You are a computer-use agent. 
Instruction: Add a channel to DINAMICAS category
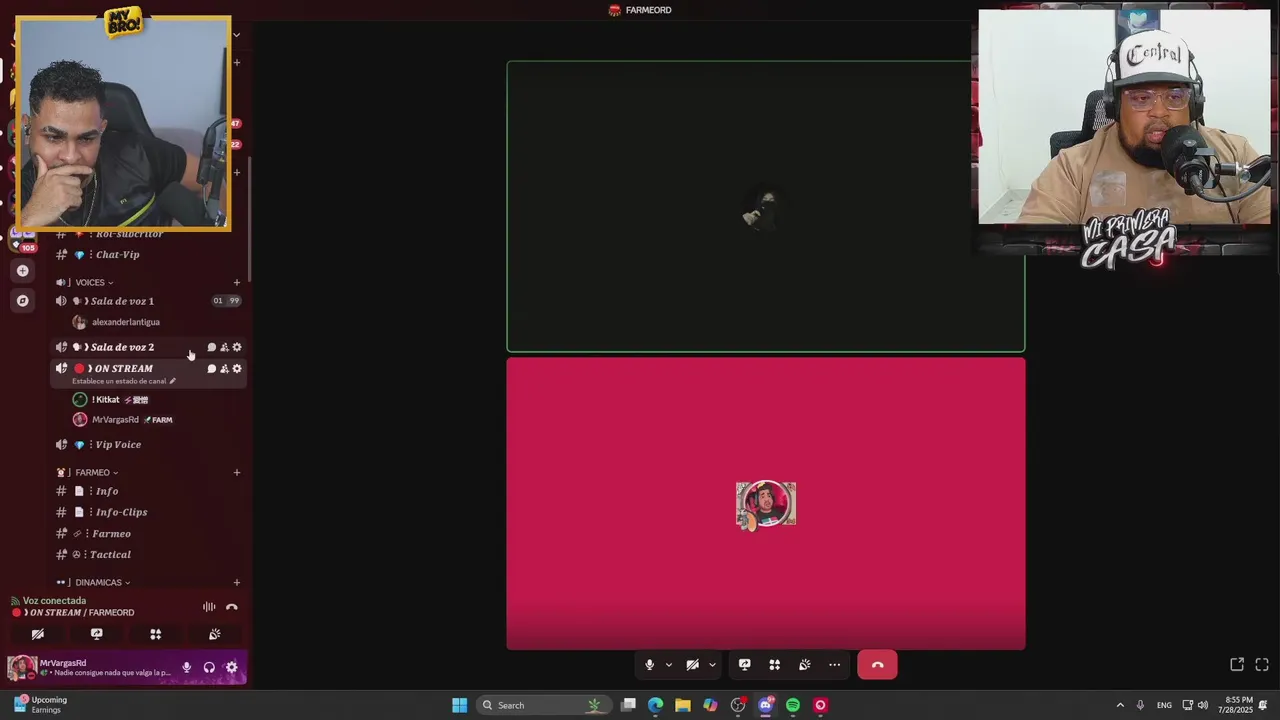pyautogui.click(x=237, y=583)
